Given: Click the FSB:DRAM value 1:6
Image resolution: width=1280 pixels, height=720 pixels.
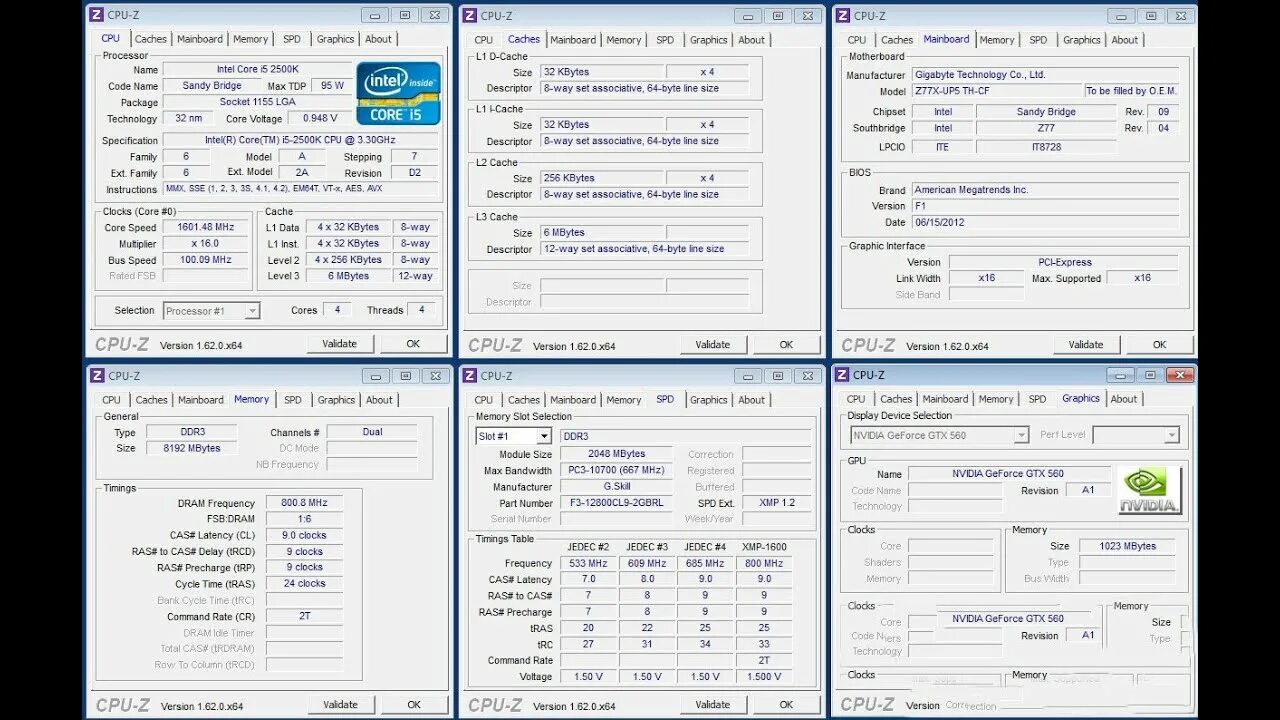Looking at the screenshot, I should (x=304, y=519).
